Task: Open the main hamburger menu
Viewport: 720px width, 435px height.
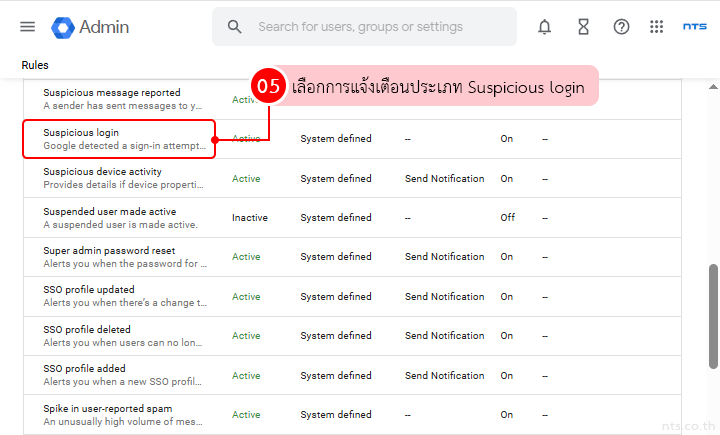Action: click(x=27, y=27)
